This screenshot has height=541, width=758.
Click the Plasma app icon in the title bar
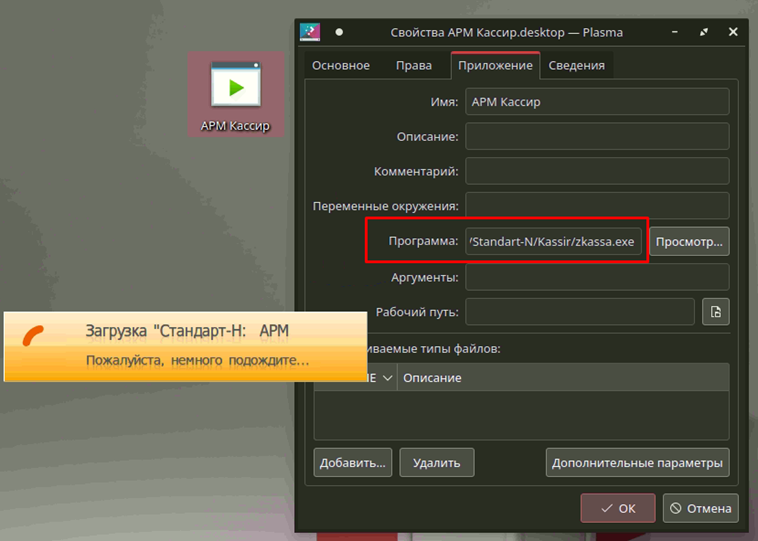pyautogui.click(x=310, y=32)
